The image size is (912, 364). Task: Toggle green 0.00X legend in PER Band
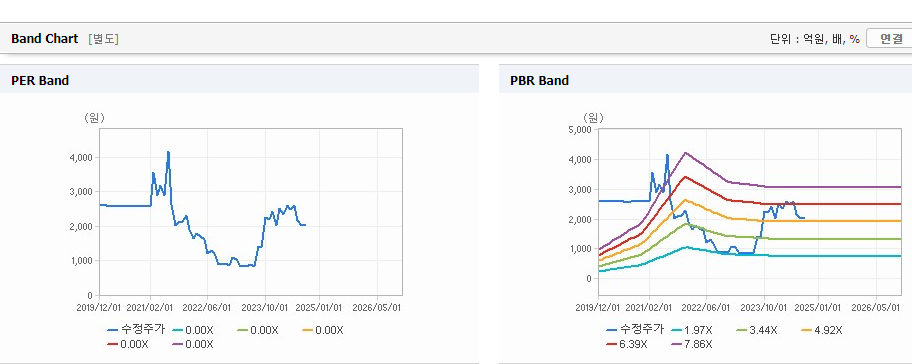click(x=258, y=330)
